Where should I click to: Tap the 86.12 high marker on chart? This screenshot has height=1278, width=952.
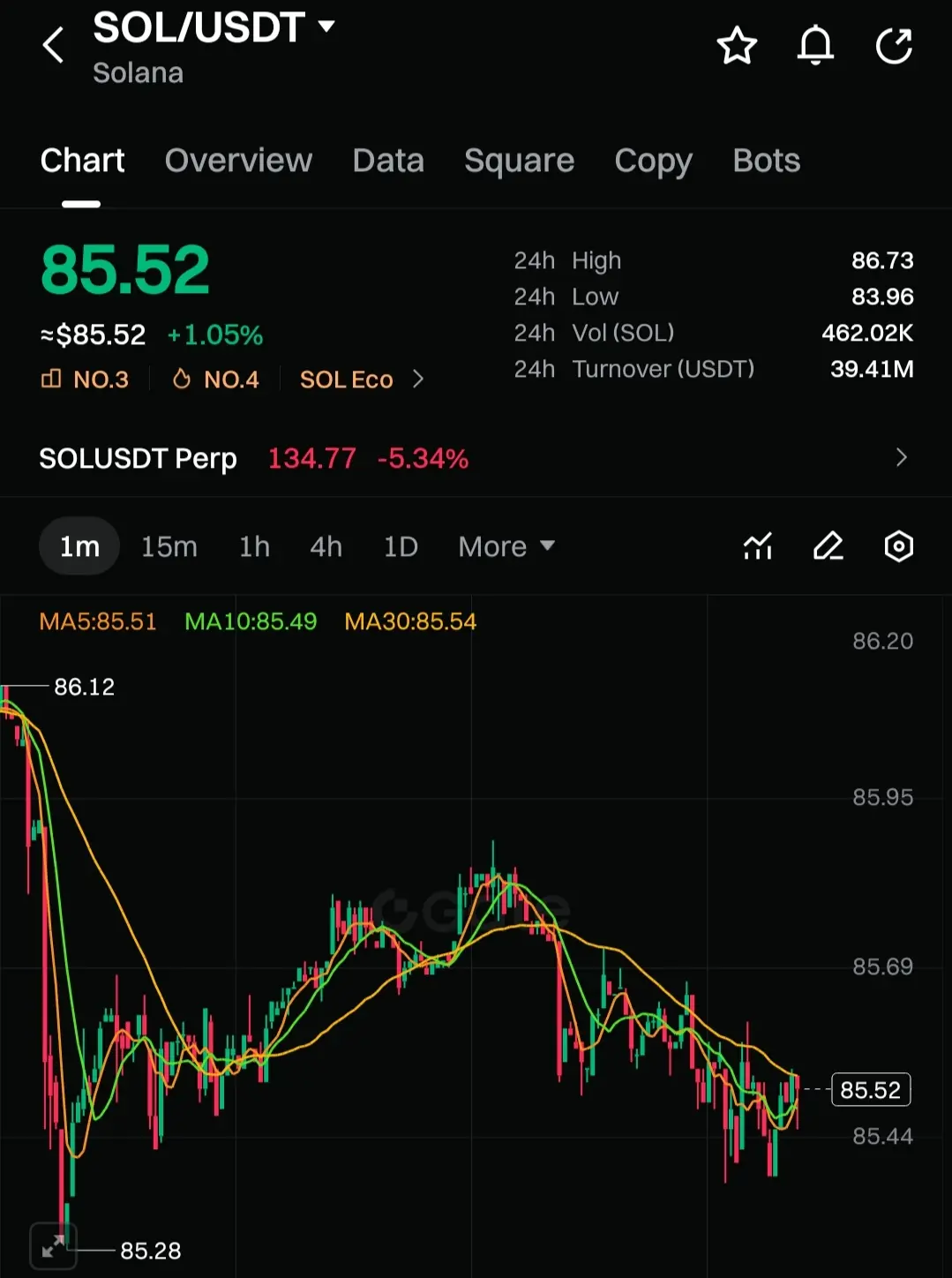(x=85, y=687)
